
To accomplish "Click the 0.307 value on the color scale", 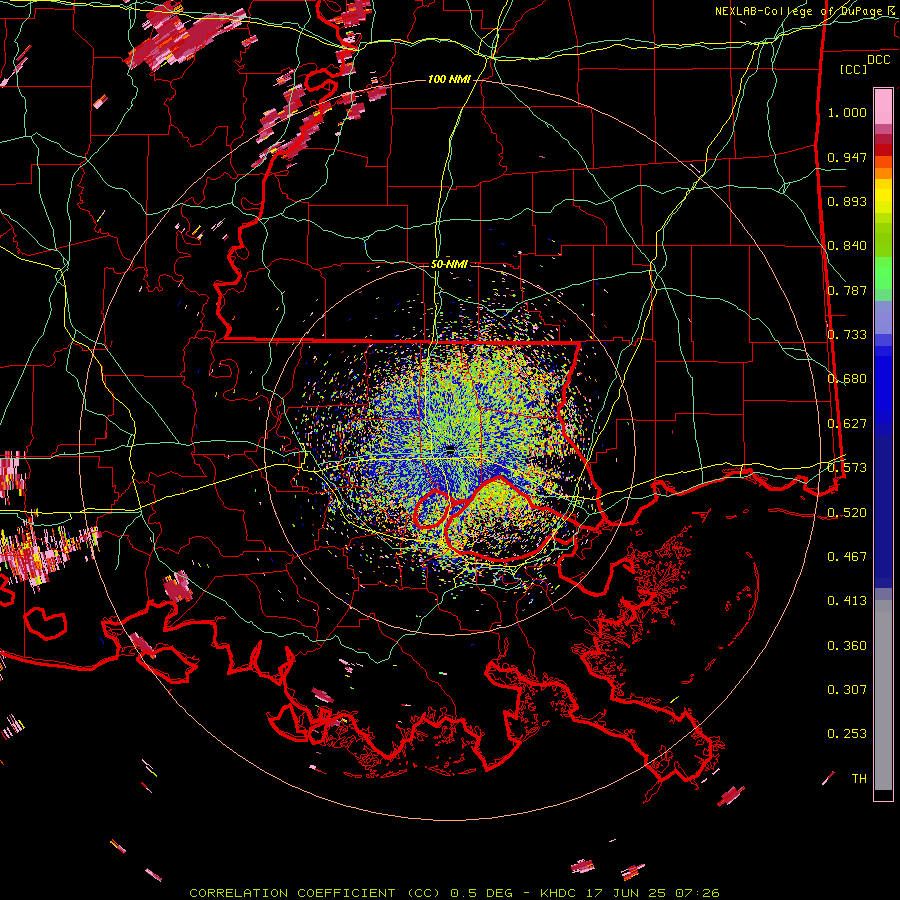I will pyautogui.click(x=847, y=690).
